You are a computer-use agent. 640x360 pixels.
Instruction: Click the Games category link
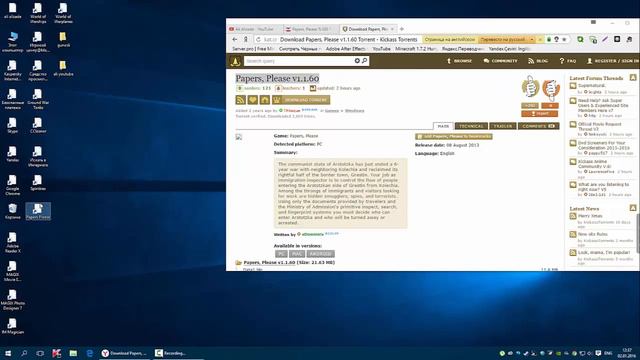pyautogui.click(x=332, y=111)
